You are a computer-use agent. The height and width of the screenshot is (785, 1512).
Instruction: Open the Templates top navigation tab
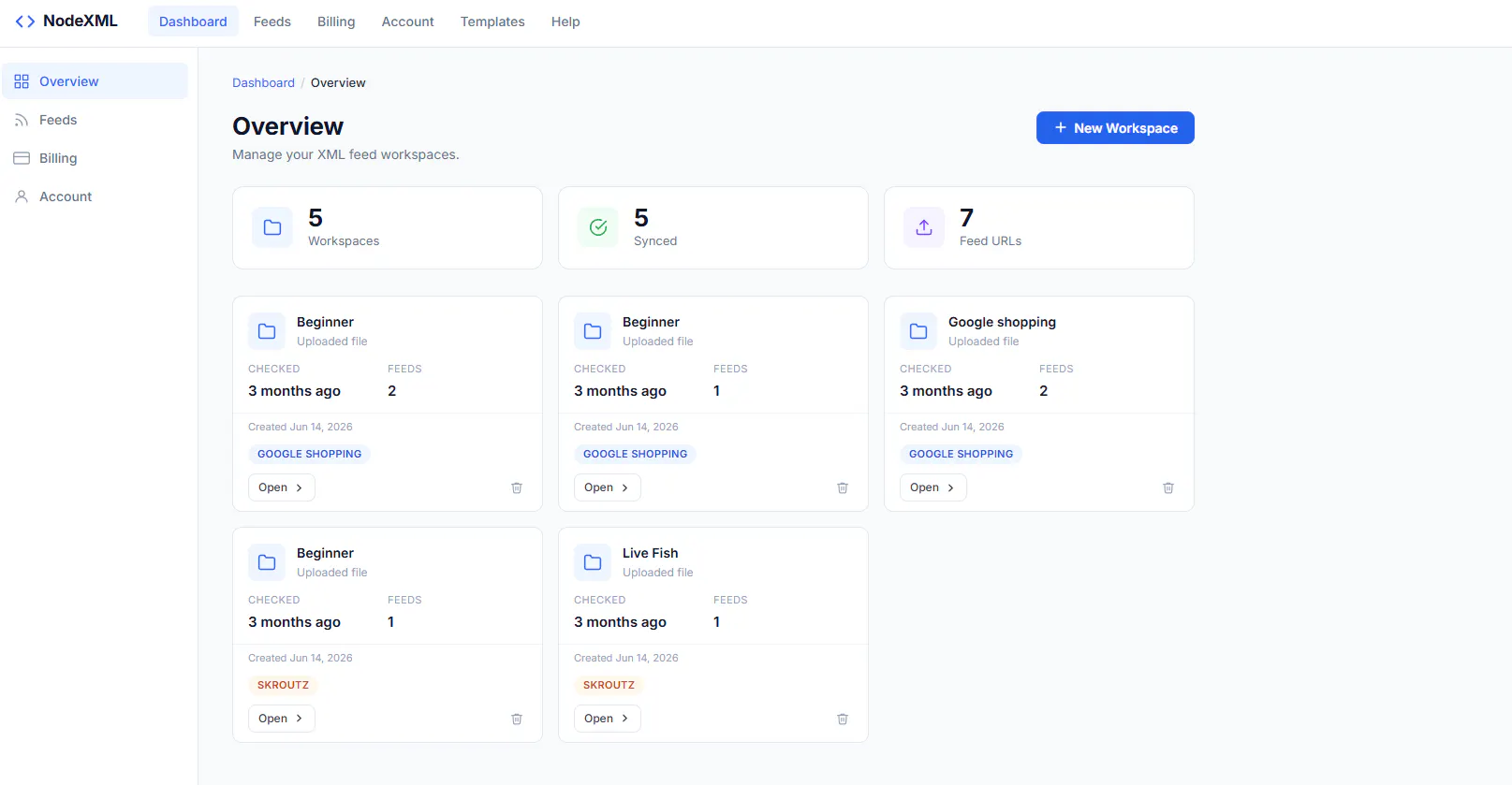coord(492,22)
